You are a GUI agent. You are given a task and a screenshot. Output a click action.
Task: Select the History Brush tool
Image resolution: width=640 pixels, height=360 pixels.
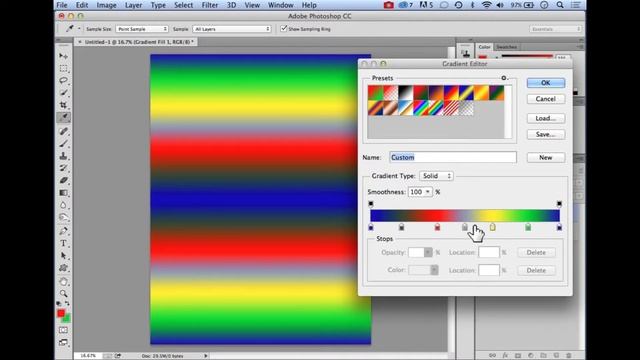[x=63, y=168]
